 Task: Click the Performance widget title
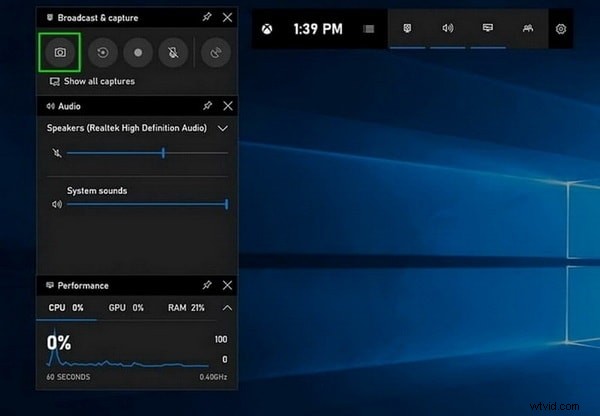pos(83,285)
